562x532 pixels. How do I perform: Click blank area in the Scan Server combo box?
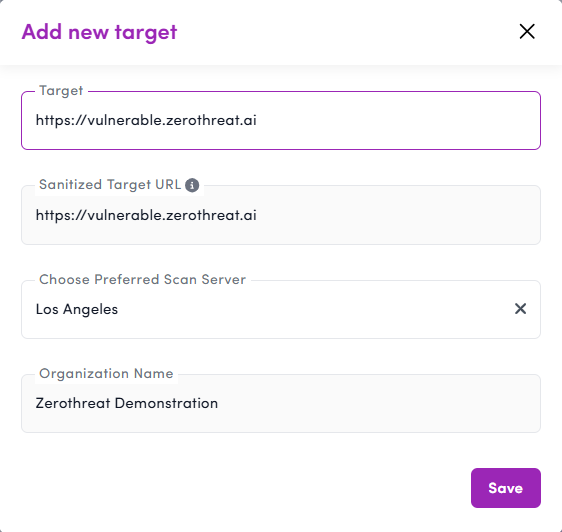[x=315, y=309]
